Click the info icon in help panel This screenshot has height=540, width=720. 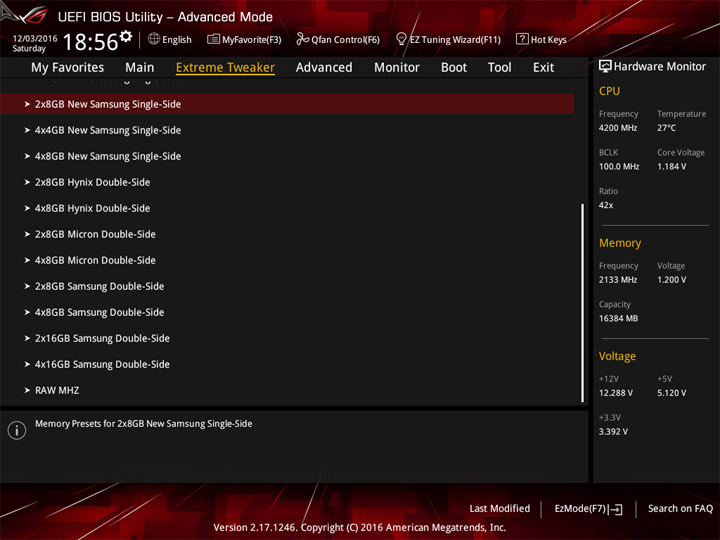(17, 430)
